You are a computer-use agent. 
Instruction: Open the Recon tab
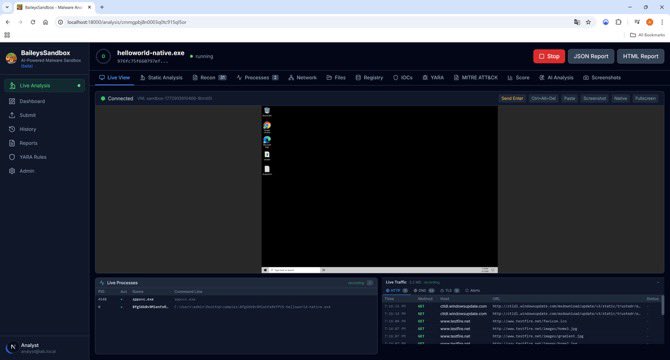(x=209, y=78)
